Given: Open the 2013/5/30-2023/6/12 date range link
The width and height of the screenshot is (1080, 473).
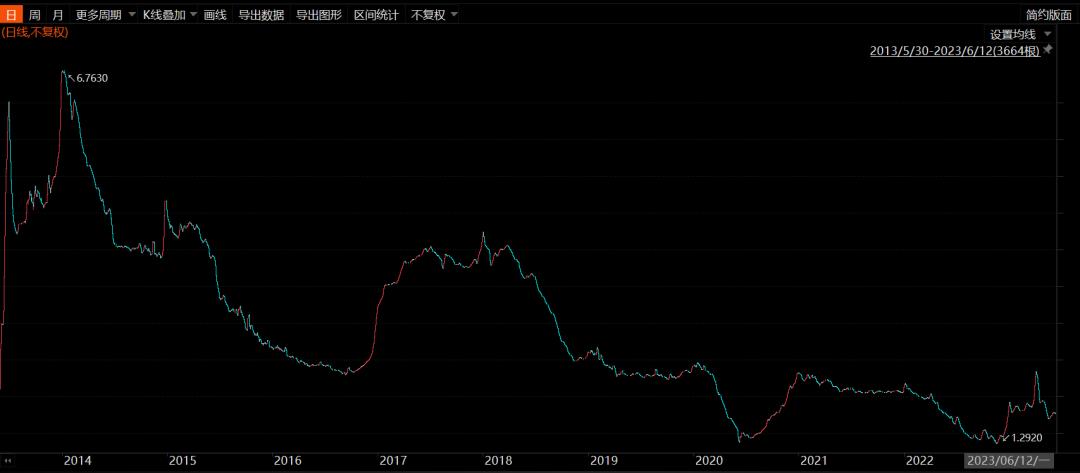Looking at the screenshot, I should click(955, 50).
